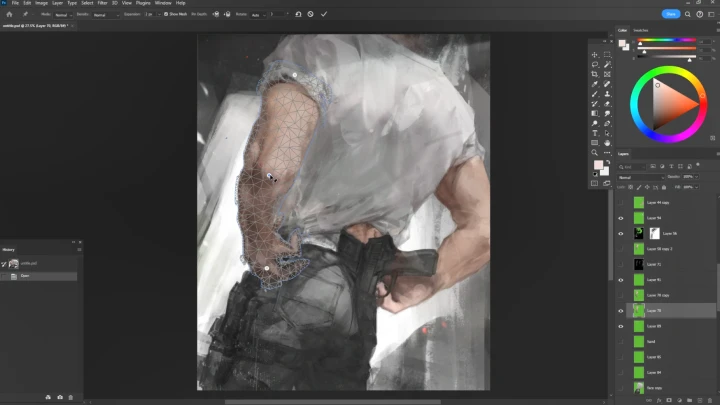720x405 pixels.
Task: Click the foreground color swatch in toolbar
Action: point(598,165)
